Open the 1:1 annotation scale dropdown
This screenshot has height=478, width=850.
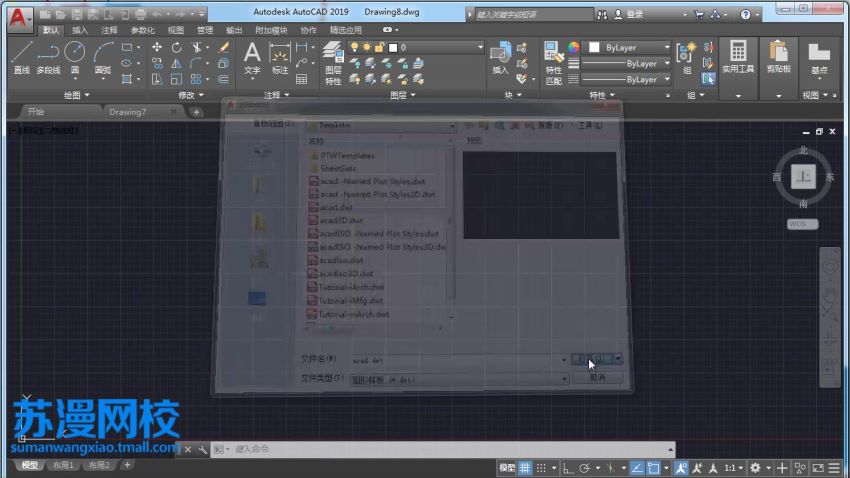point(734,468)
